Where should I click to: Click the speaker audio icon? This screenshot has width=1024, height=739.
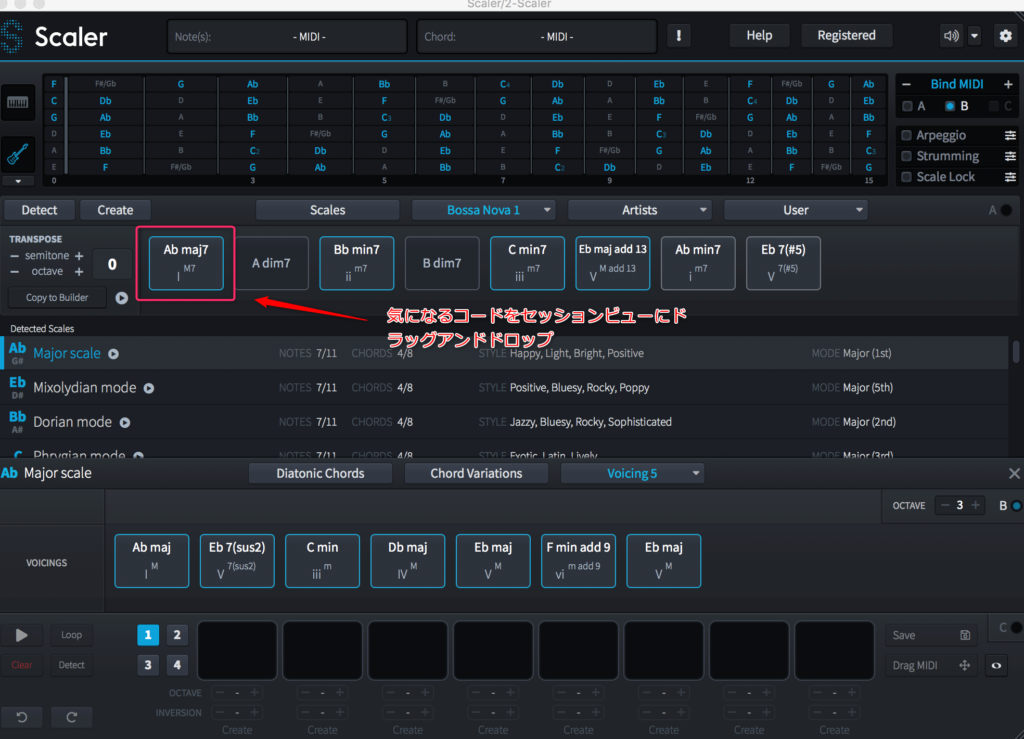coord(951,36)
